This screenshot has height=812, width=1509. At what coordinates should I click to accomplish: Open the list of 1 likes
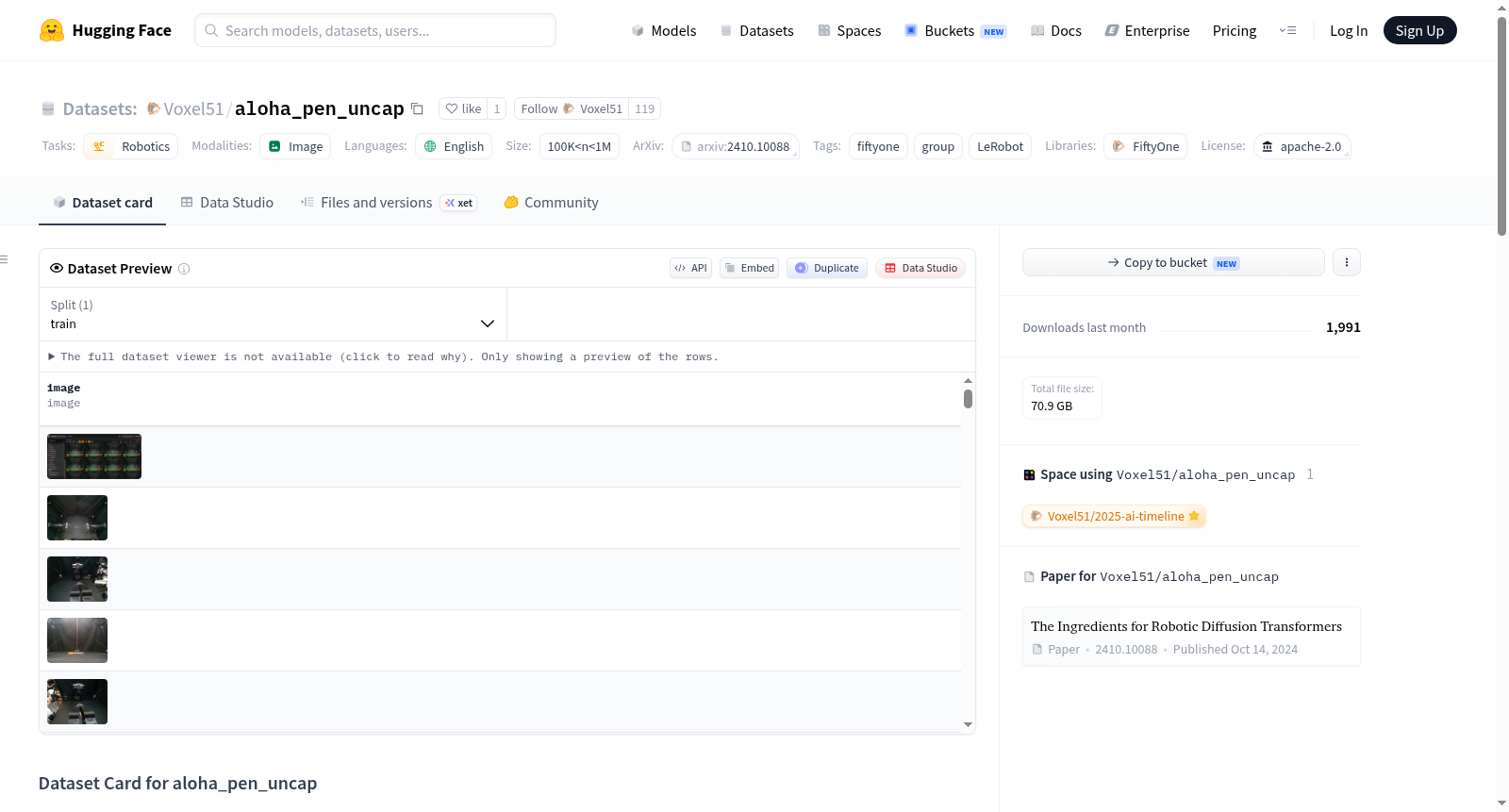point(497,108)
